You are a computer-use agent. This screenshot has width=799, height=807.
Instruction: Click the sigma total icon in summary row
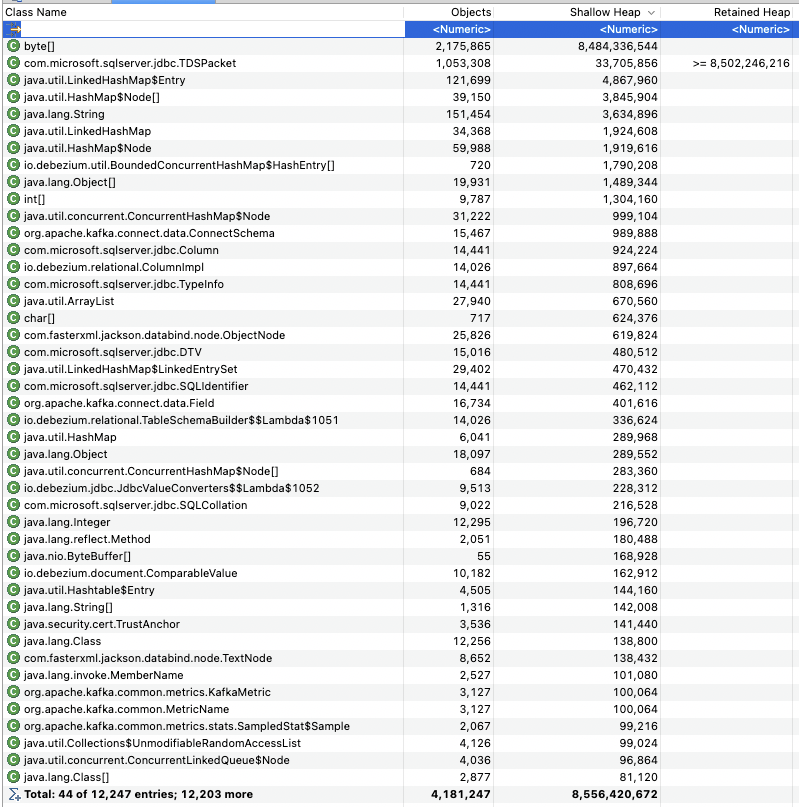(x=14, y=794)
